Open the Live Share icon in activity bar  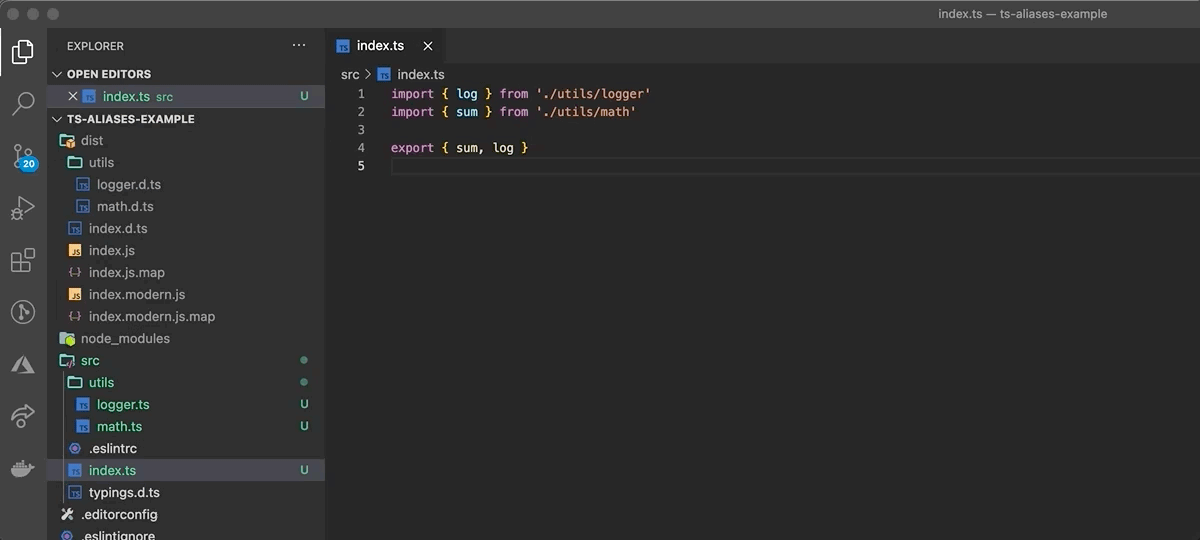point(23,416)
